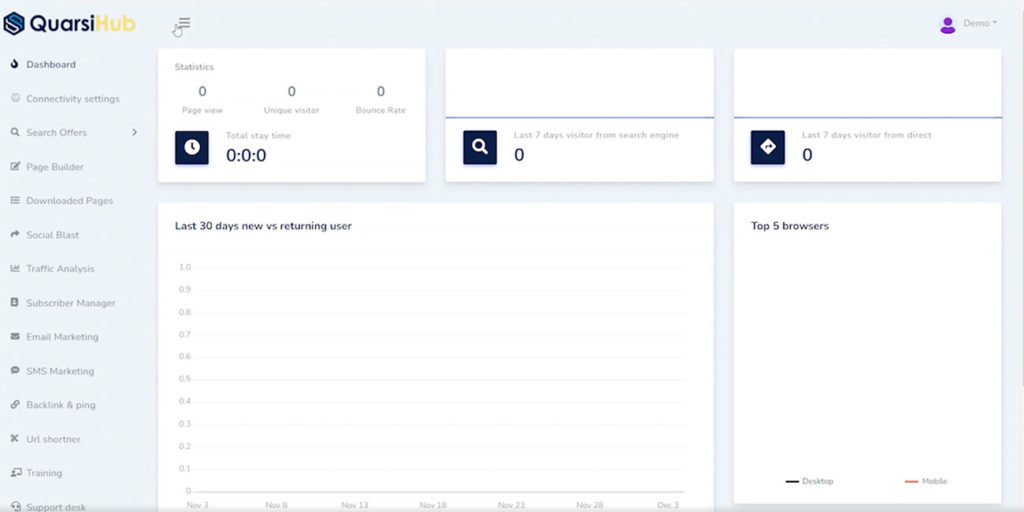
Task: Click the Email Marketing envelope icon
Action: click(15, 336)
